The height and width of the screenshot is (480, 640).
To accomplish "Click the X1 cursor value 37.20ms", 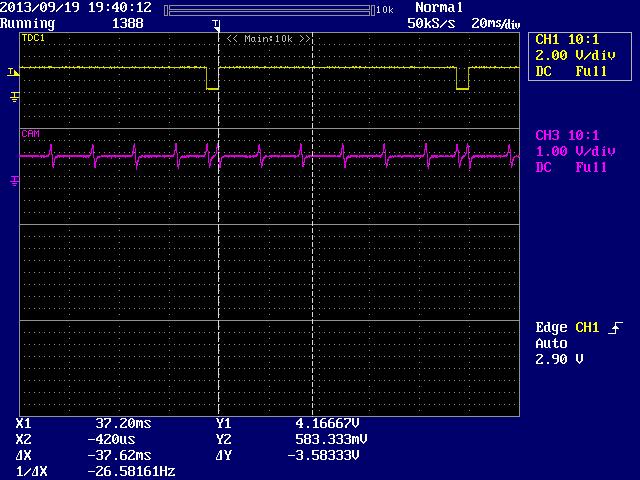I will 123,424.
